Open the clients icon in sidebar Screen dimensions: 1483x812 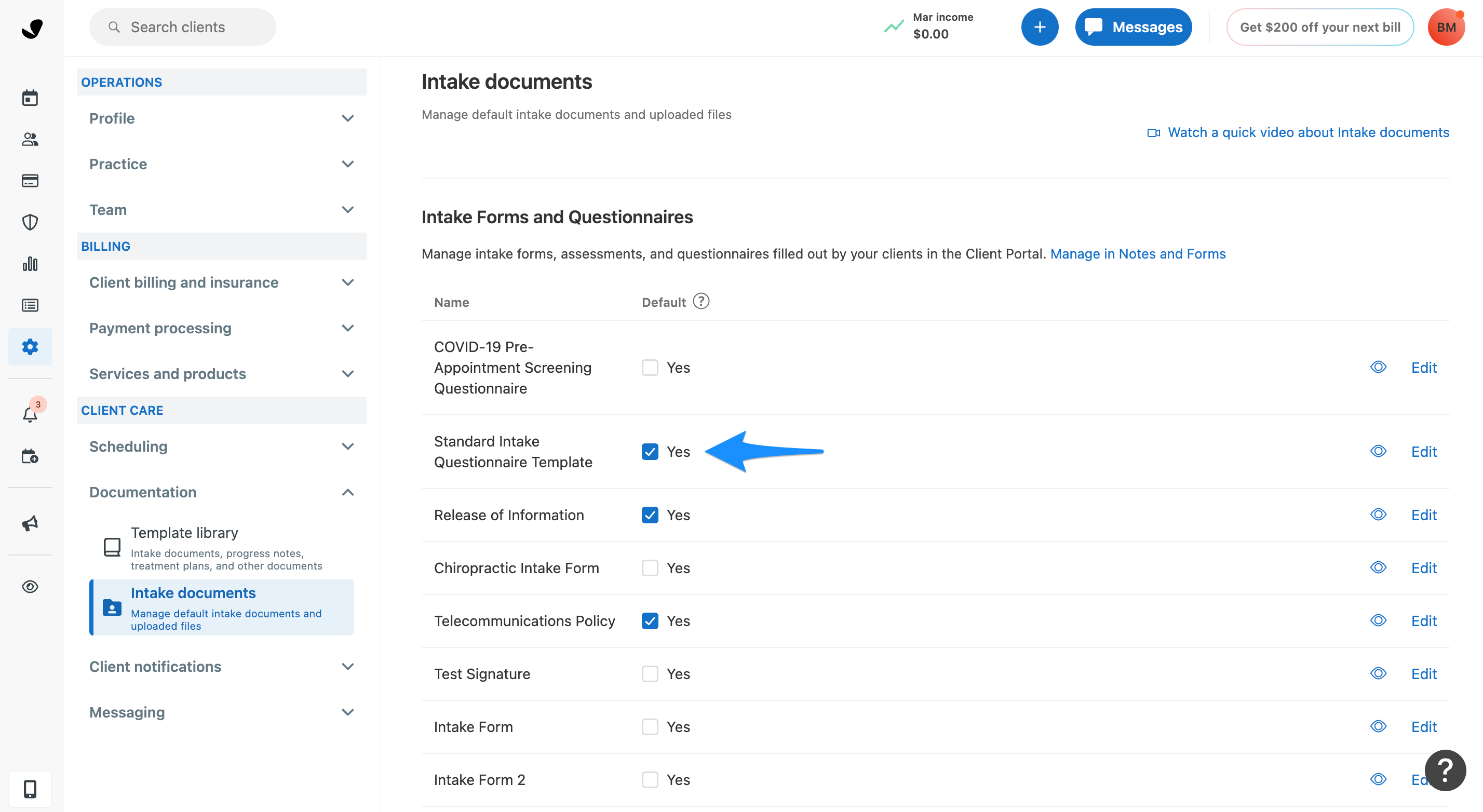tap(30, 139)
